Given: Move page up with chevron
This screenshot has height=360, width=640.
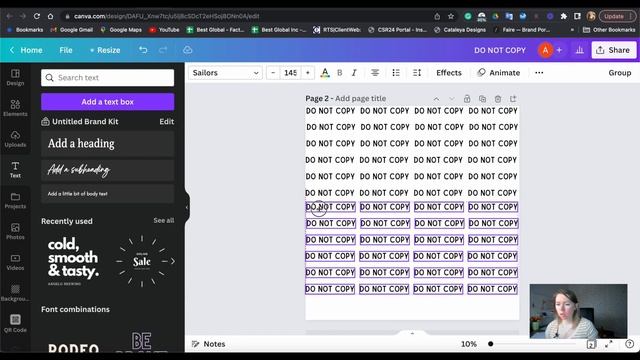Looking at the screenshot, I should click(x=436, y=99).
